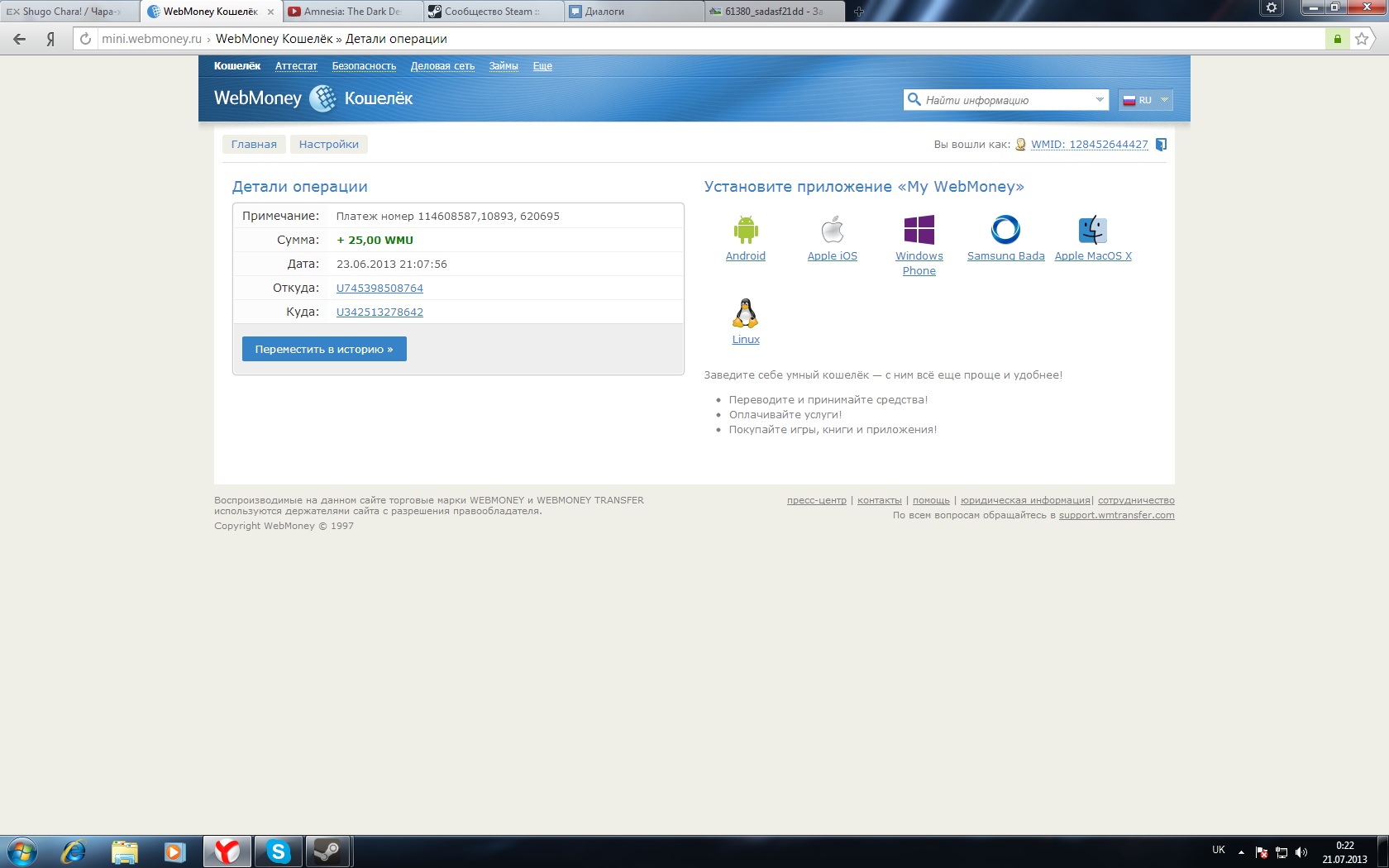The image size is (1389, 868).
Task: Click the network connection tray icon
Action: tap(1282, 852)
